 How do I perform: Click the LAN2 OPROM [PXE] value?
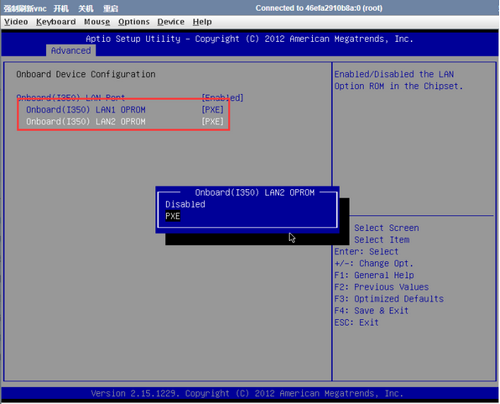213,122
